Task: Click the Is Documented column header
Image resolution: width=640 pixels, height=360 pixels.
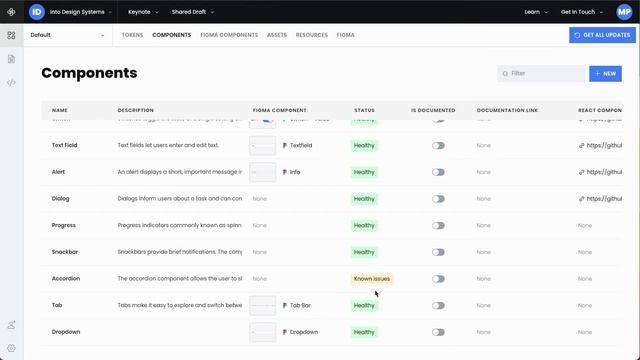Action: coord(433,110)
